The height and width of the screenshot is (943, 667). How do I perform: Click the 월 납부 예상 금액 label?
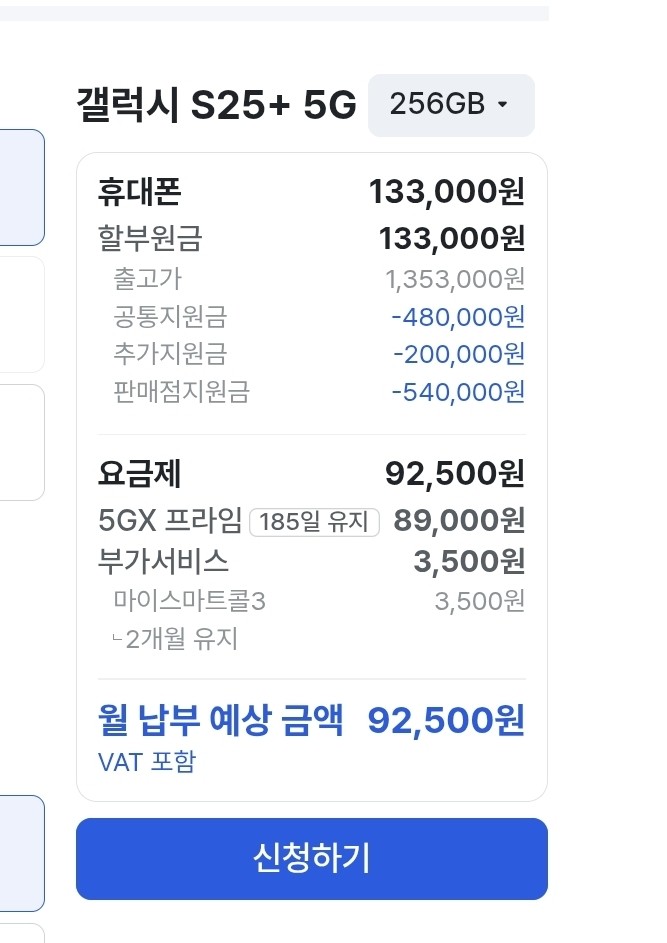click(220, 719)
